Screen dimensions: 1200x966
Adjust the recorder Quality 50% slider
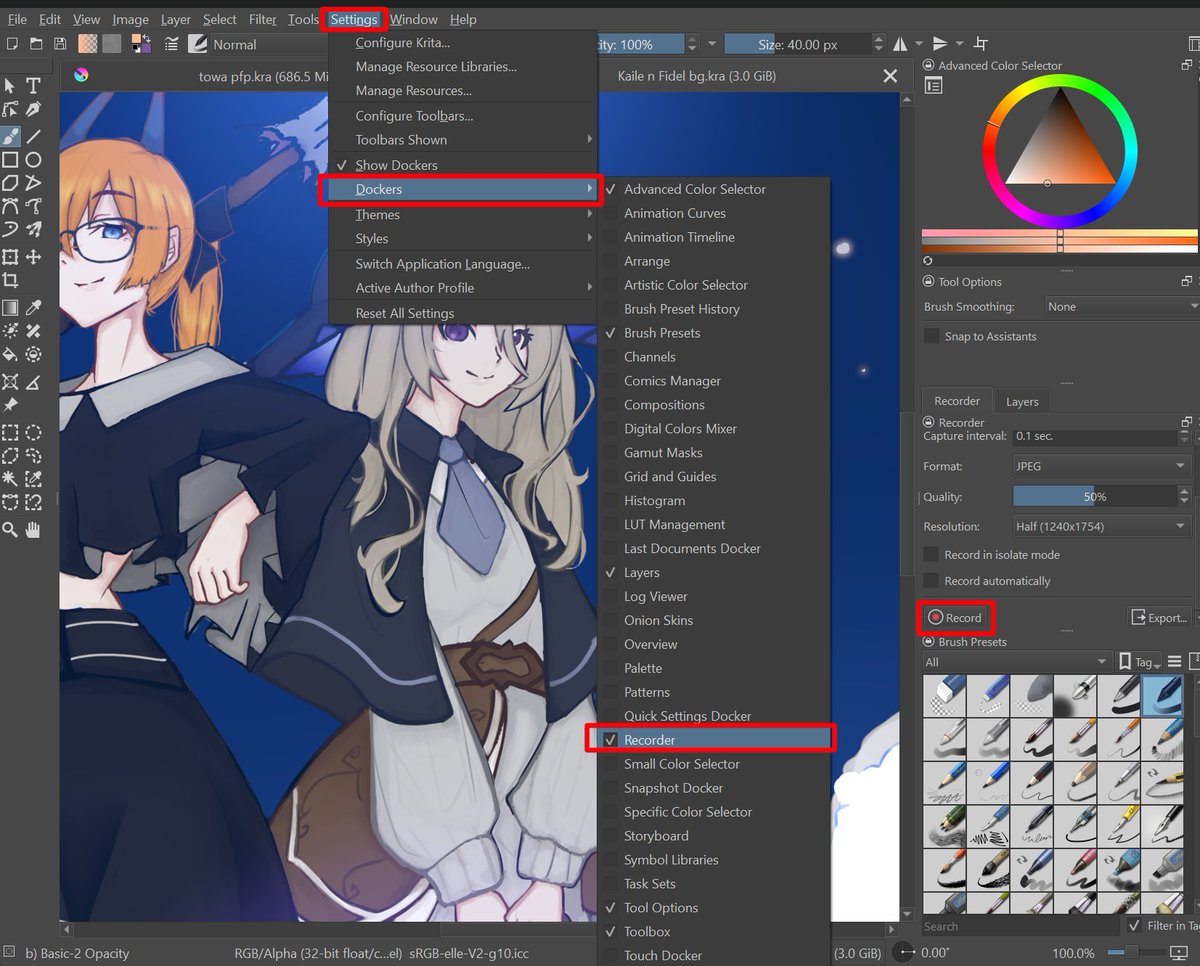point(1095,496)
